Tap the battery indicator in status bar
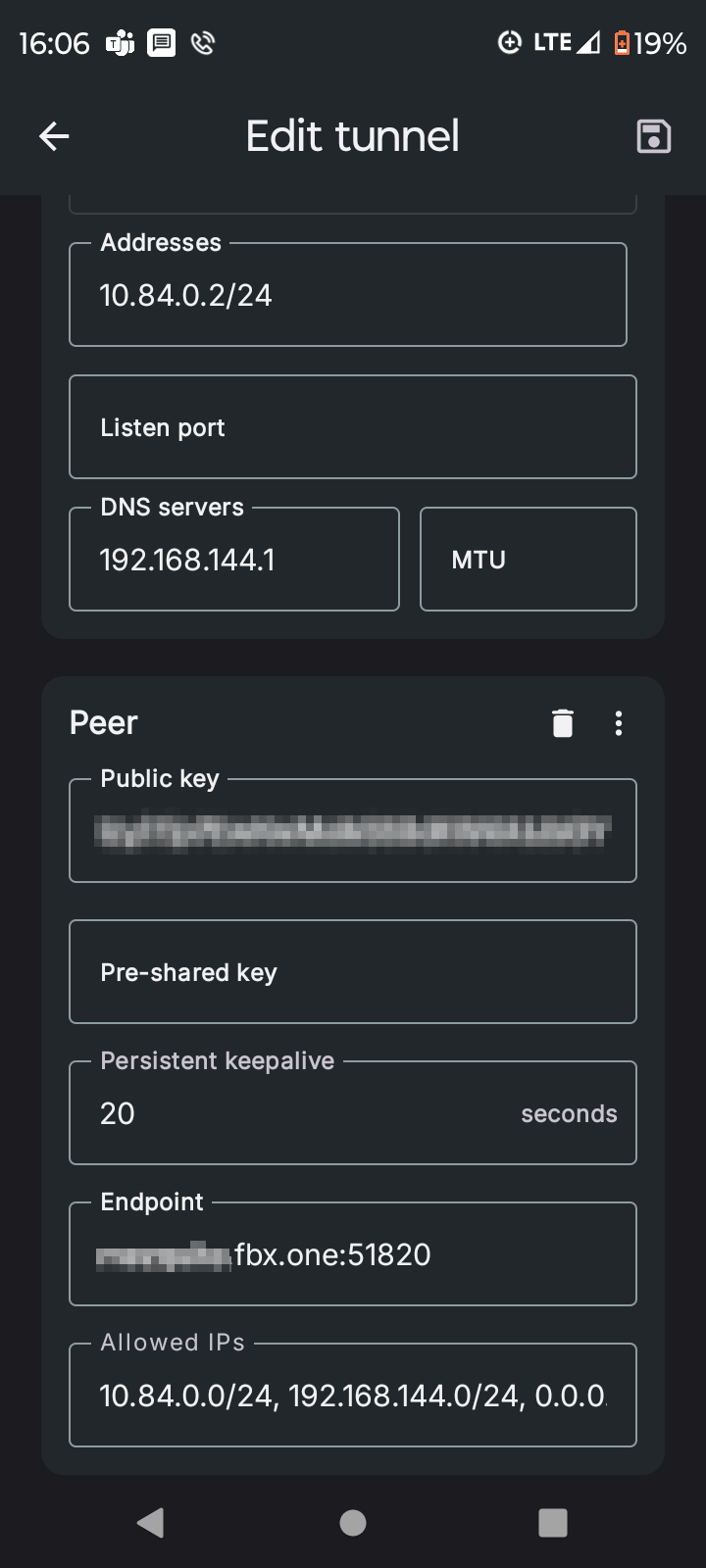 click(x=650, y=43)
